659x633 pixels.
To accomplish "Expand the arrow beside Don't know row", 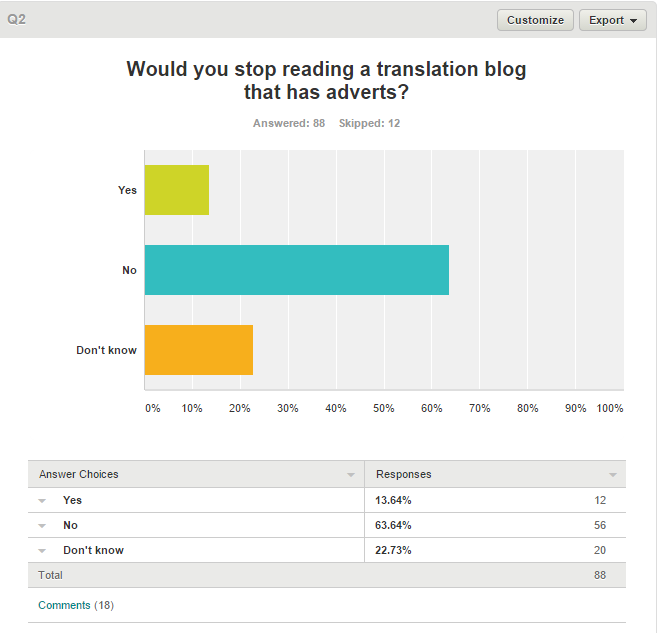I will tap(42, 551).
